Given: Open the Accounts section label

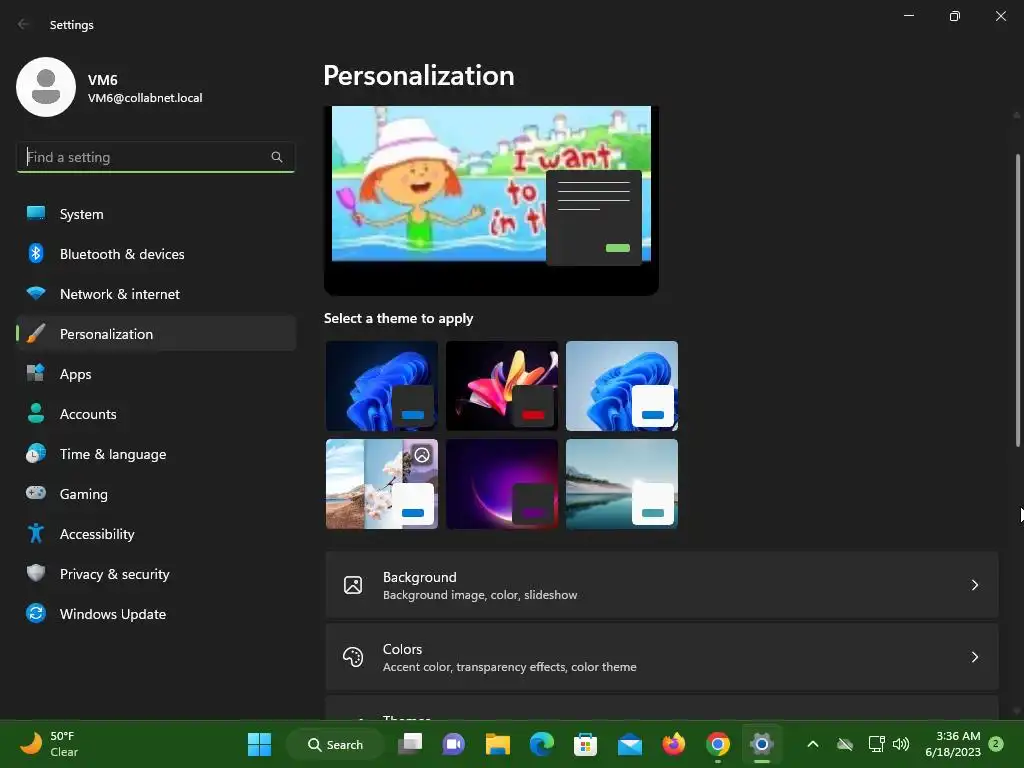Looking at the screenshot, I should [x=88, y=414].
